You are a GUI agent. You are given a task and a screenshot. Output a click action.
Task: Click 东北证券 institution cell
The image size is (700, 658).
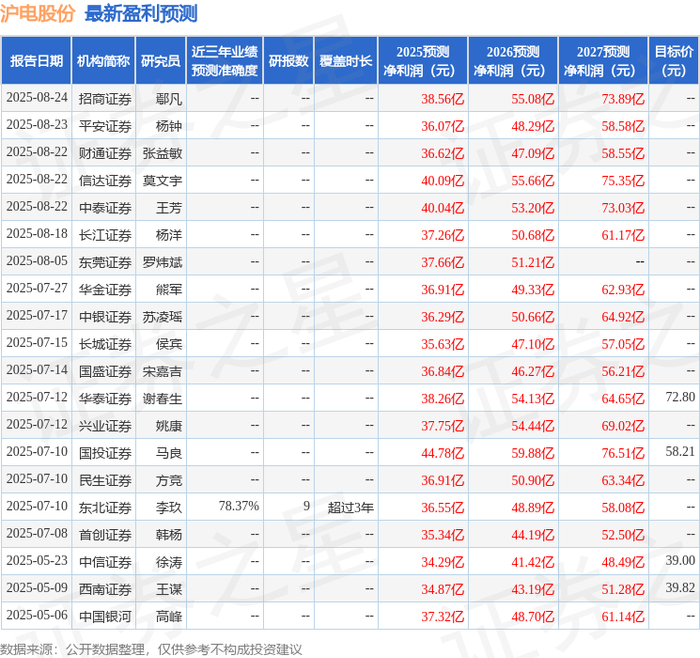105,507
